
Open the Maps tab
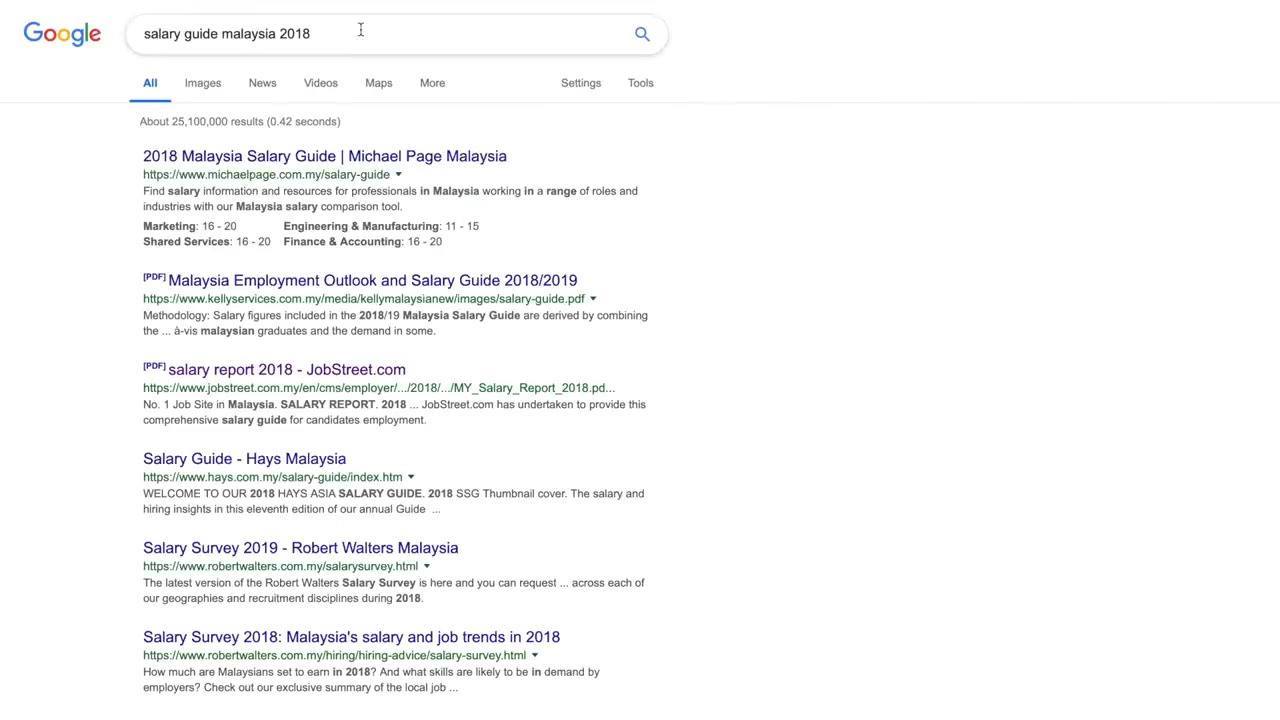379,83
